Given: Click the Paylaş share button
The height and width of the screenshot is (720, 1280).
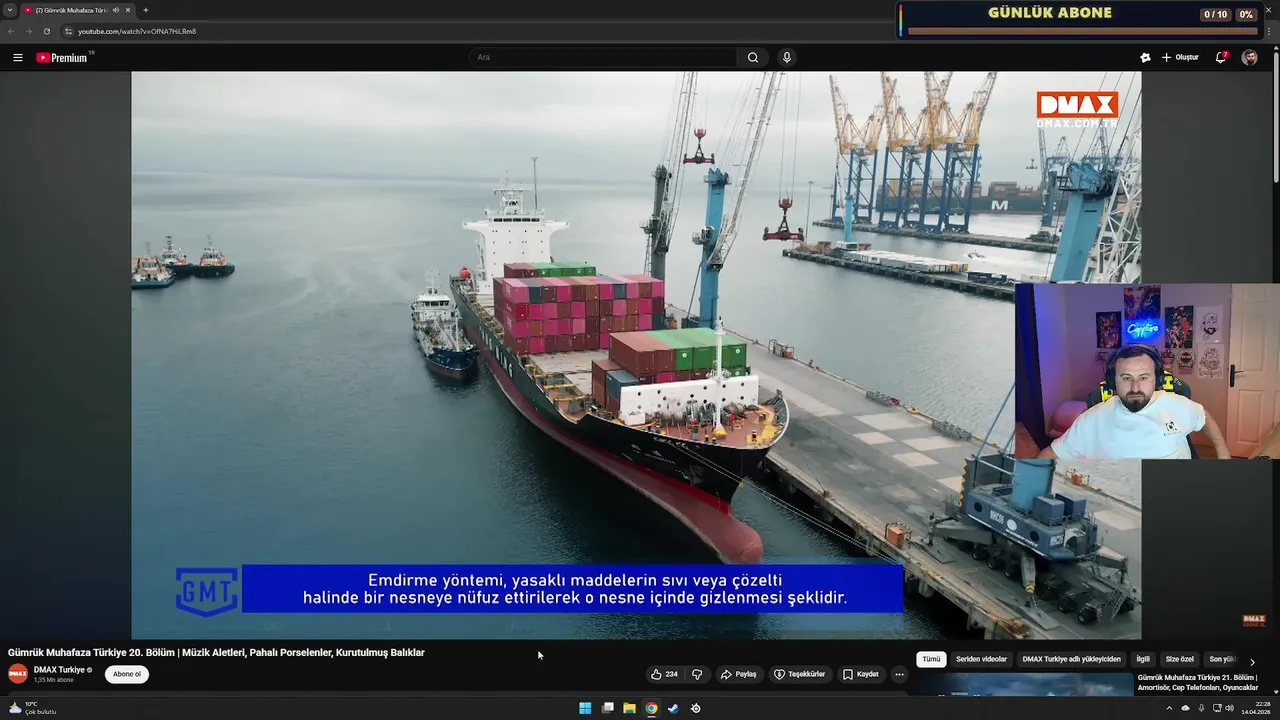Looking at the screenshot, I should click(739, 674).
